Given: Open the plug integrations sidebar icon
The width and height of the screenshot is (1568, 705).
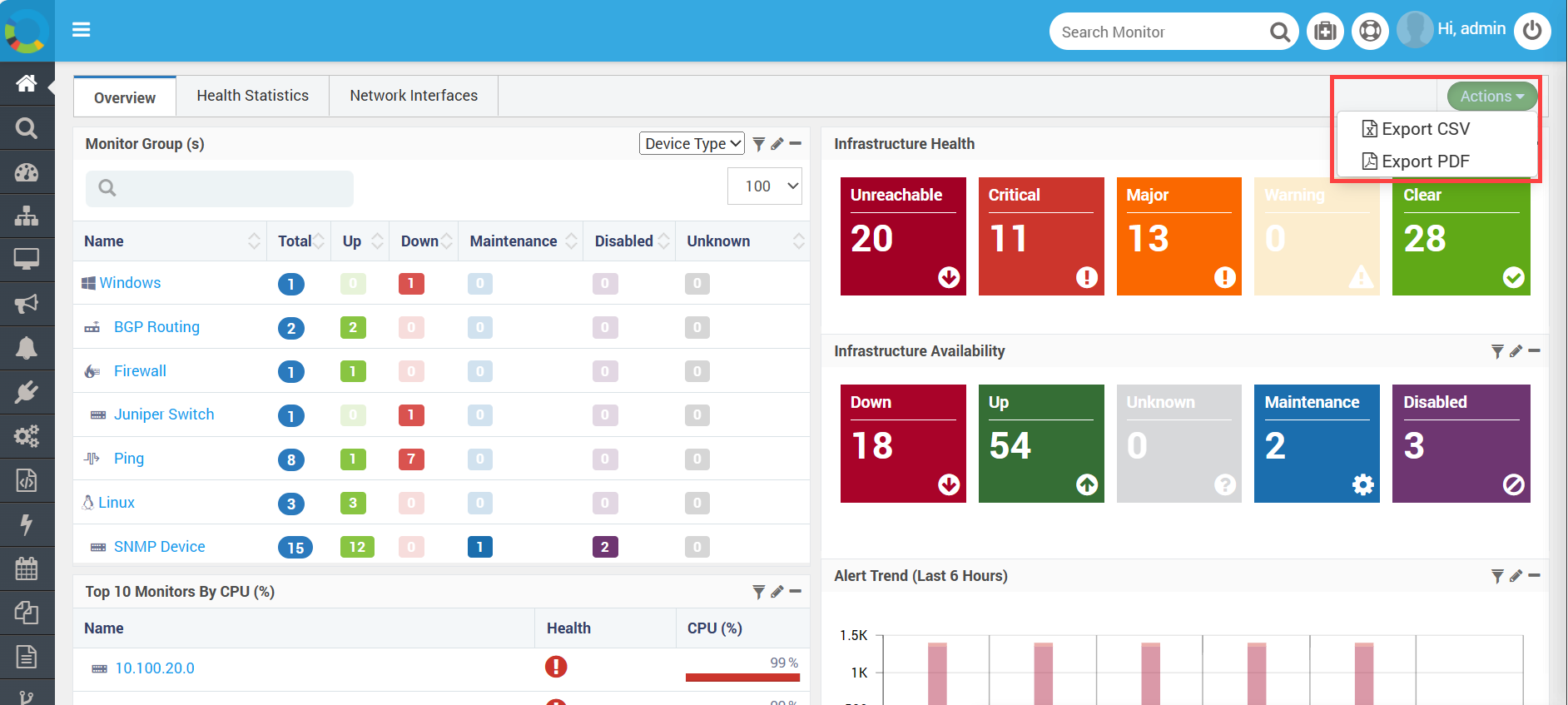Looking at the screenshot, I should coord(27,392).
